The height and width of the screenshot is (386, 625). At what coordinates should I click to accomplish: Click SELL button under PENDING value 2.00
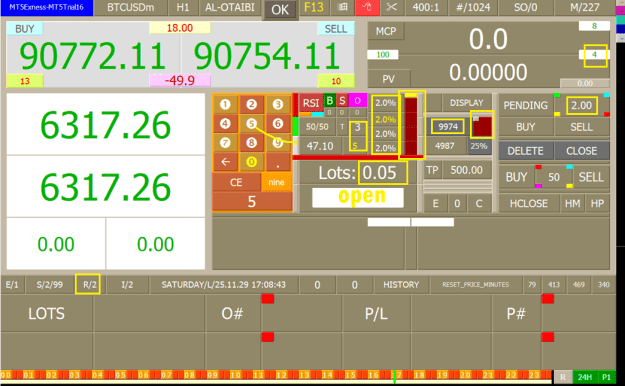click(581, 127)
